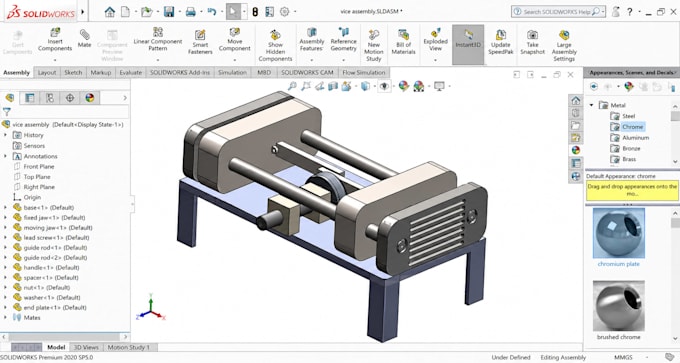Open the Motion Study 1 tab
The image size is (680, 363).
[x=129, y=347]
